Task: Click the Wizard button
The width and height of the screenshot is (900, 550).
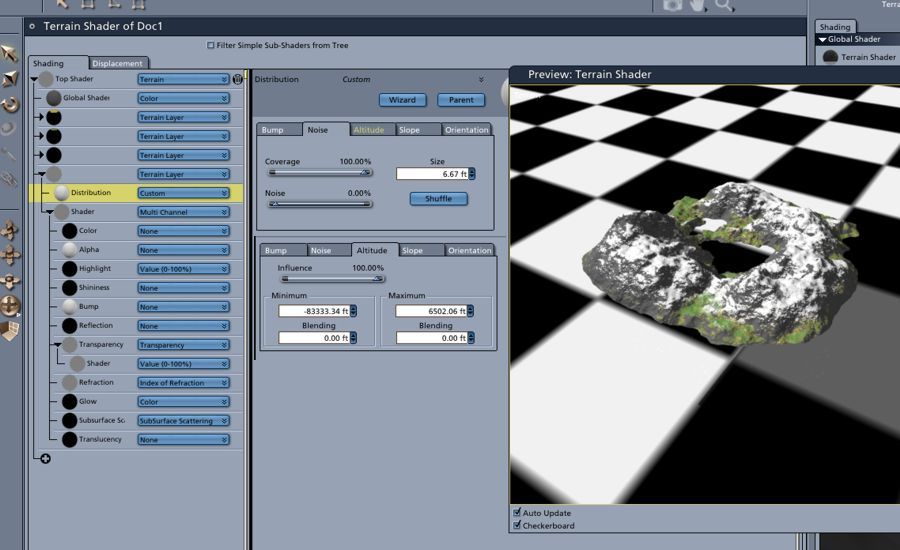Action: pos(402,100)
